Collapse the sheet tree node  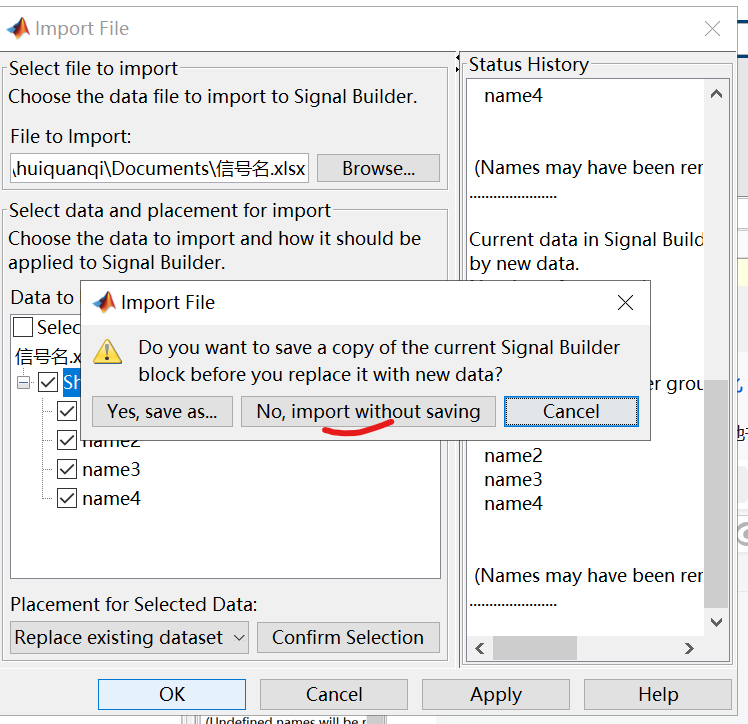pyautogui.click(x=23, y=383)
